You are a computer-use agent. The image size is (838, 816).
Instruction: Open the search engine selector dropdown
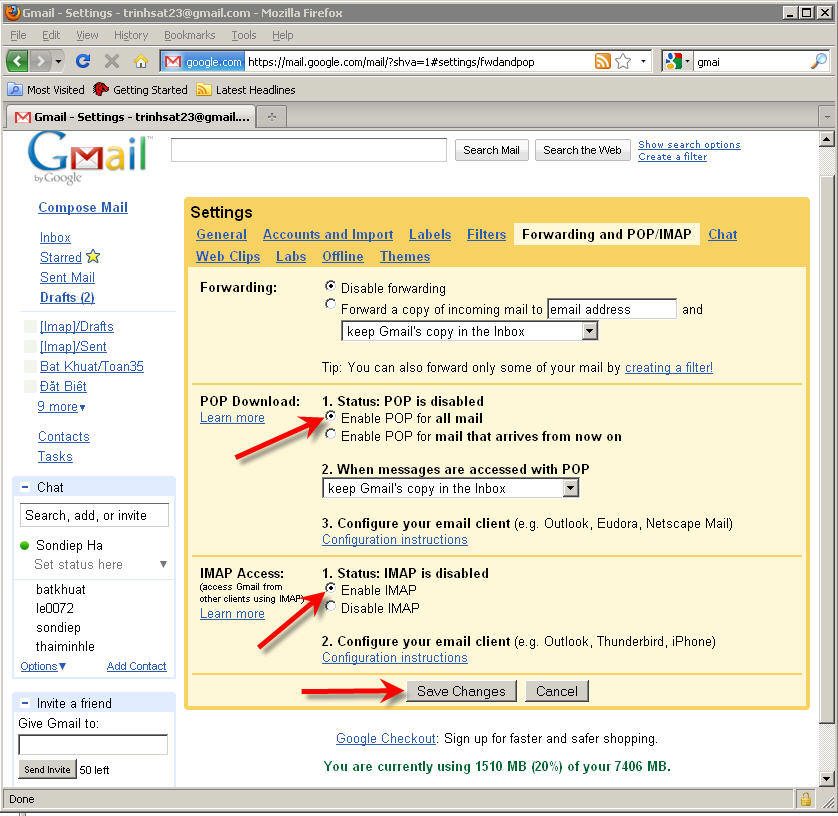[678, 61]
